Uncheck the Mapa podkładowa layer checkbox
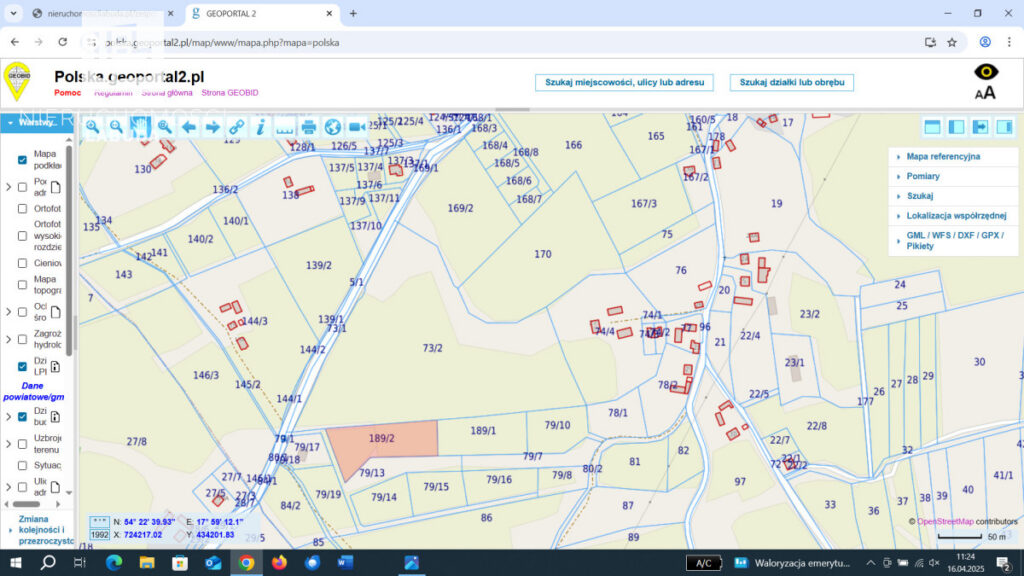Image resolution: width=1024 pixels, height=576 pixels. tap(23, 160)
